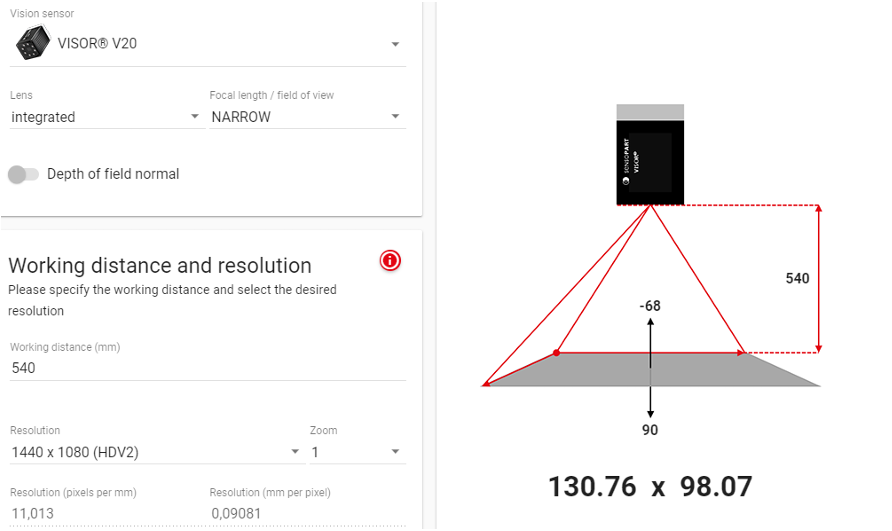Click the red working distance arrow labeled 540
Image resolution: width=892 pixels, height=531 pixels.
[x=819, y=279]
